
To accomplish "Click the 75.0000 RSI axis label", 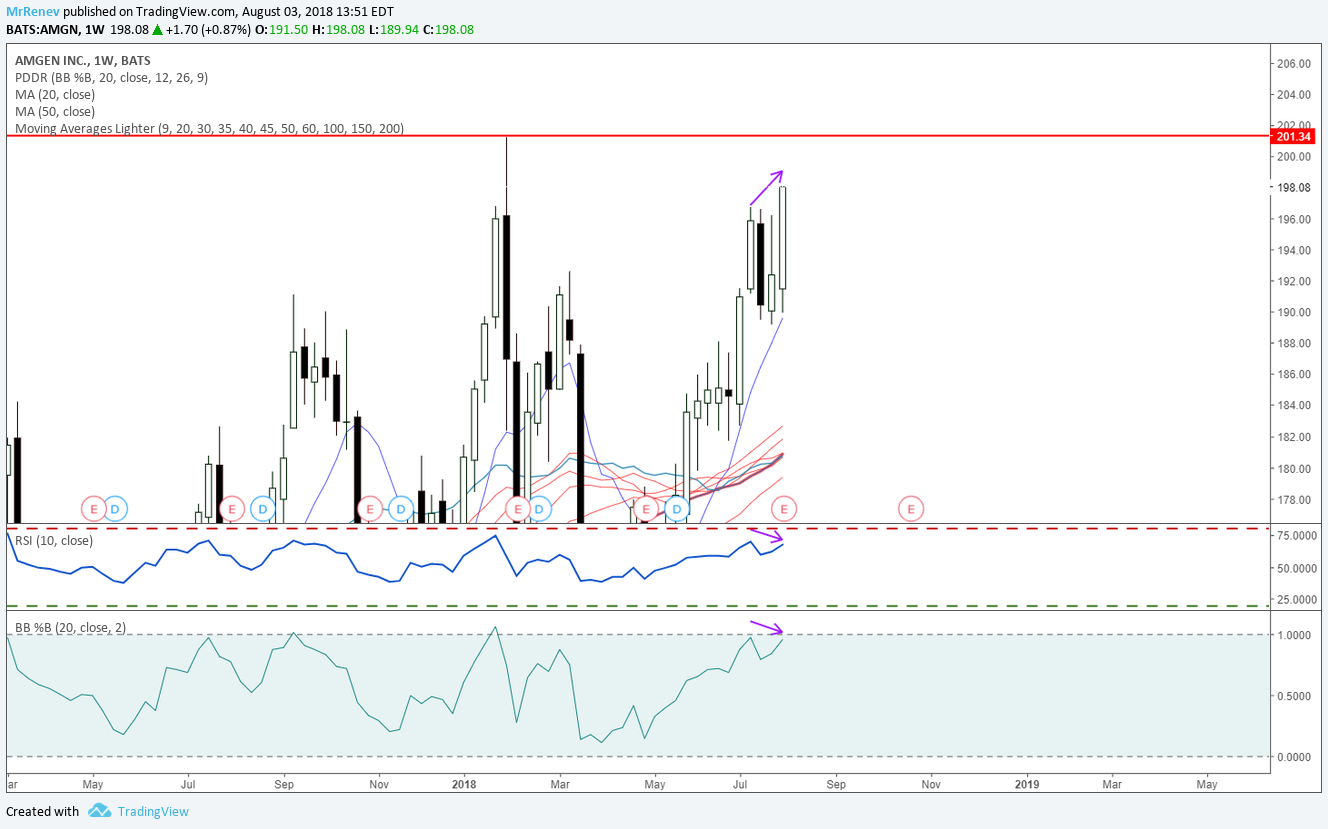I will pyautogui.click(x=1297, y=536).
